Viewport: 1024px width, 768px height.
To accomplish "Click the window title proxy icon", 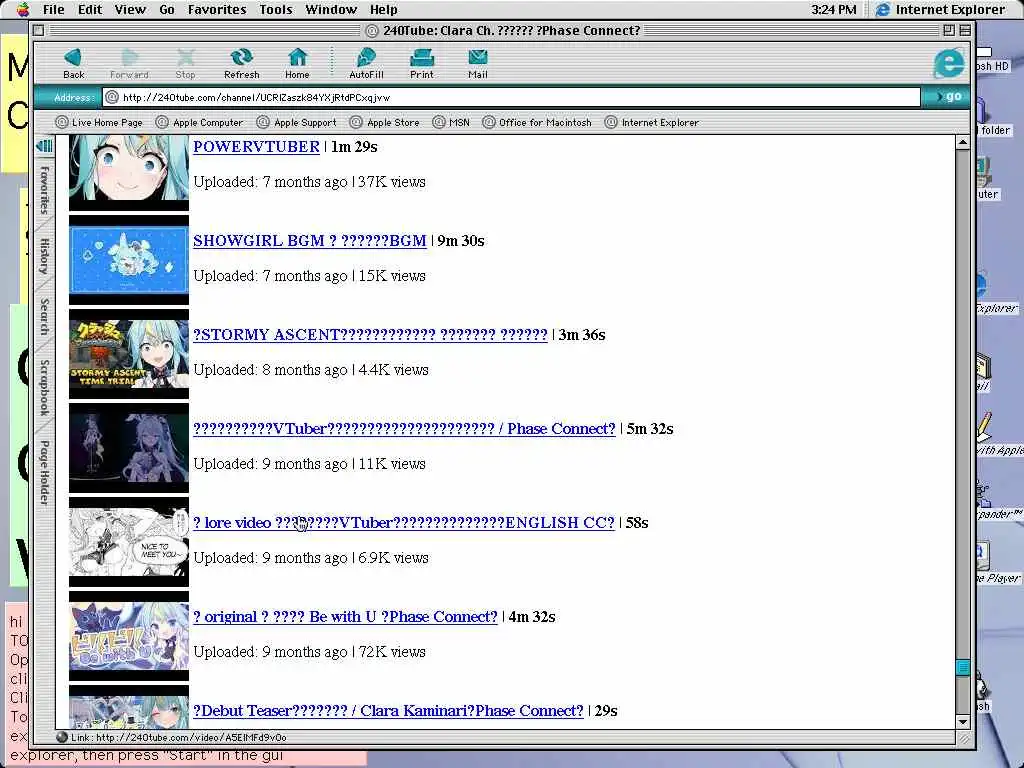I will coord(372,31).
